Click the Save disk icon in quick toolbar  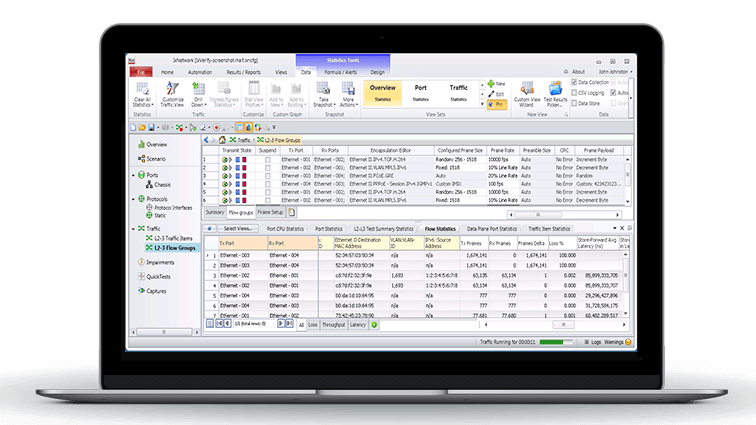click(x=151, y=127)
